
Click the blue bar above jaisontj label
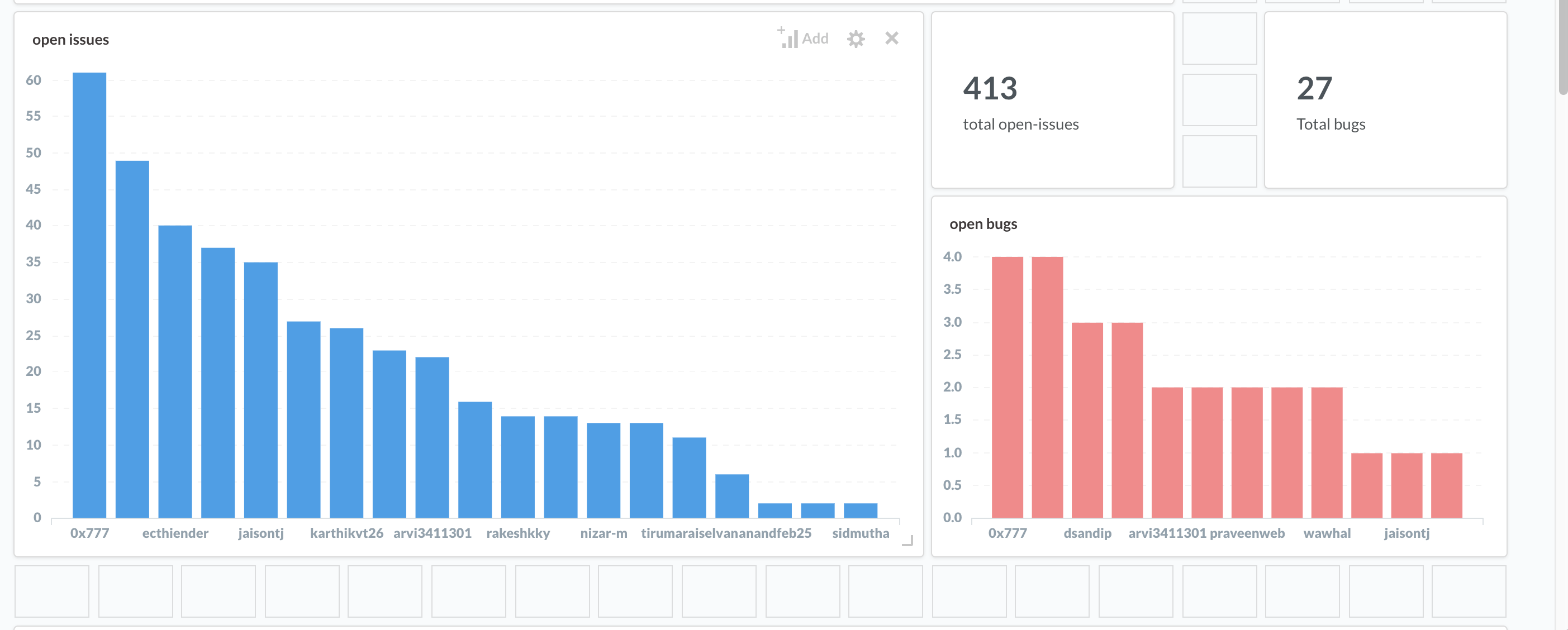(x=260, y=389)
